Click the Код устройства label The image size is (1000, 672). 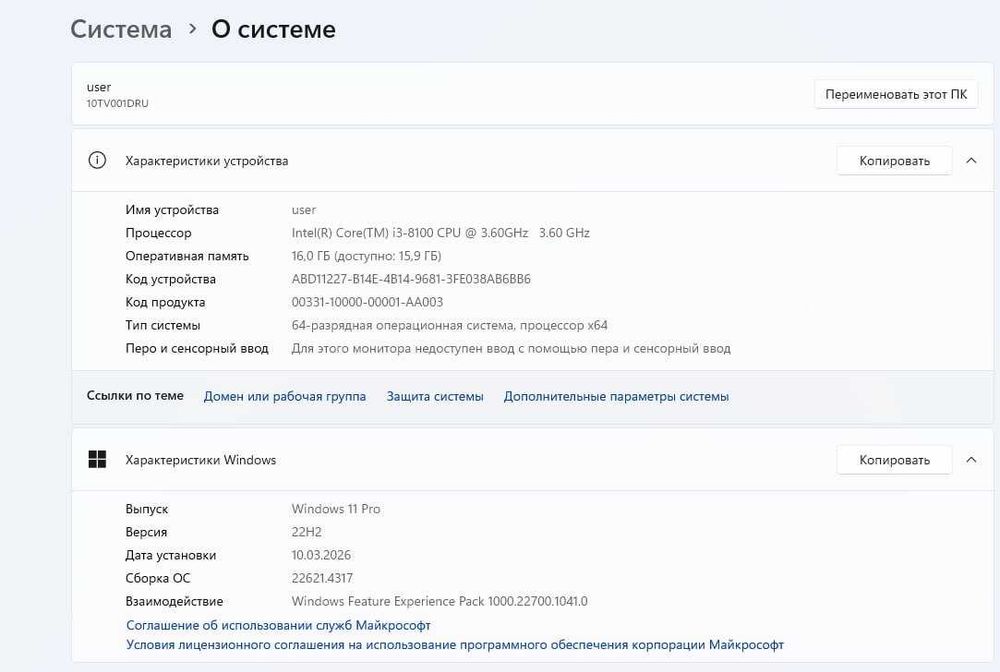point(170,279)
